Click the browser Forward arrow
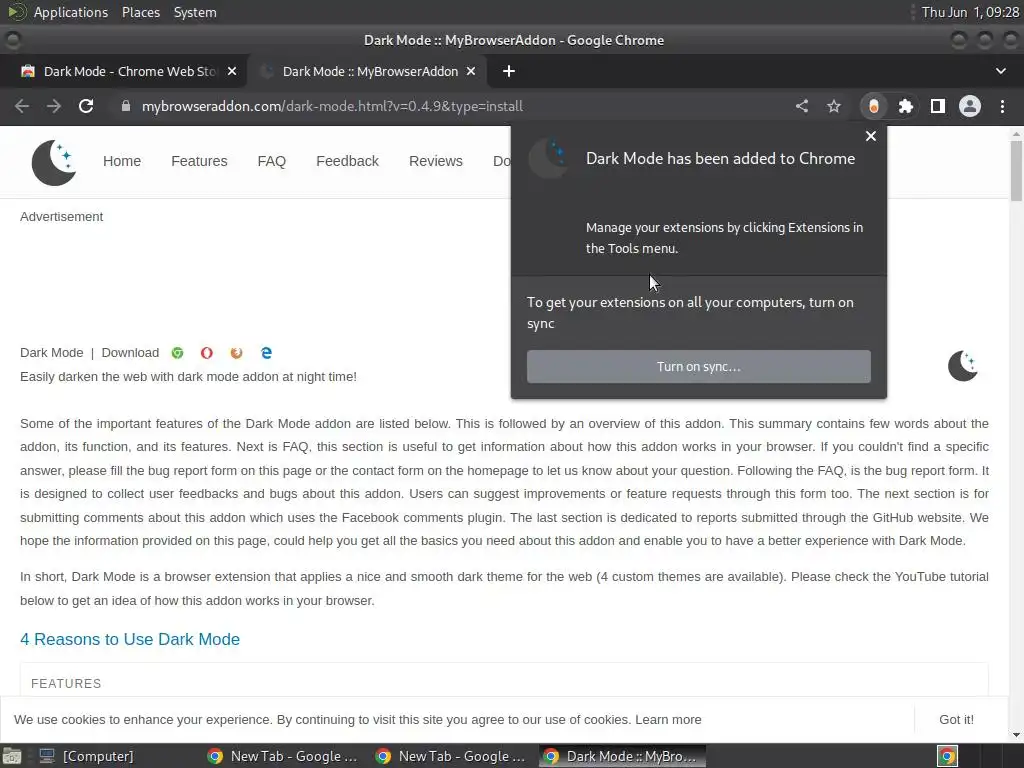 (54, 106)
